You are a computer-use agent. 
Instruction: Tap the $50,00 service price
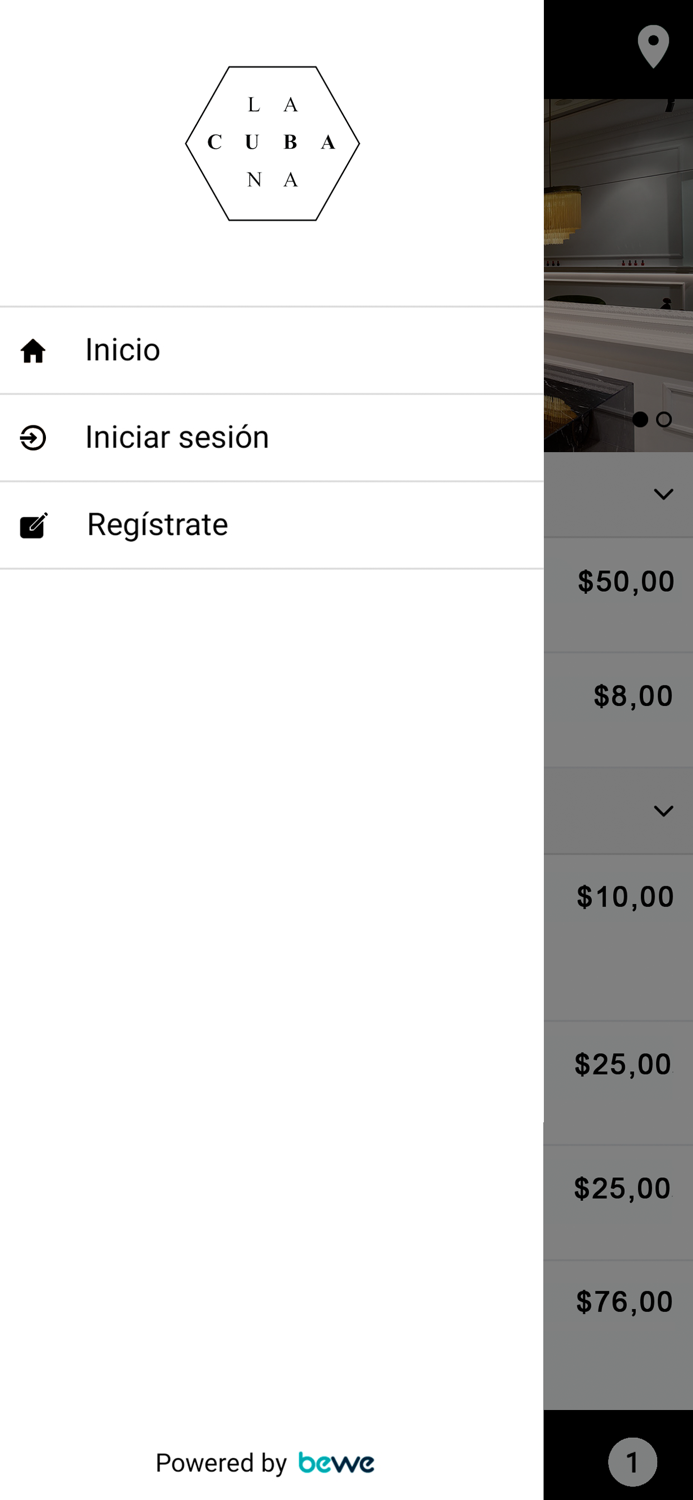(x=626, y=582)
